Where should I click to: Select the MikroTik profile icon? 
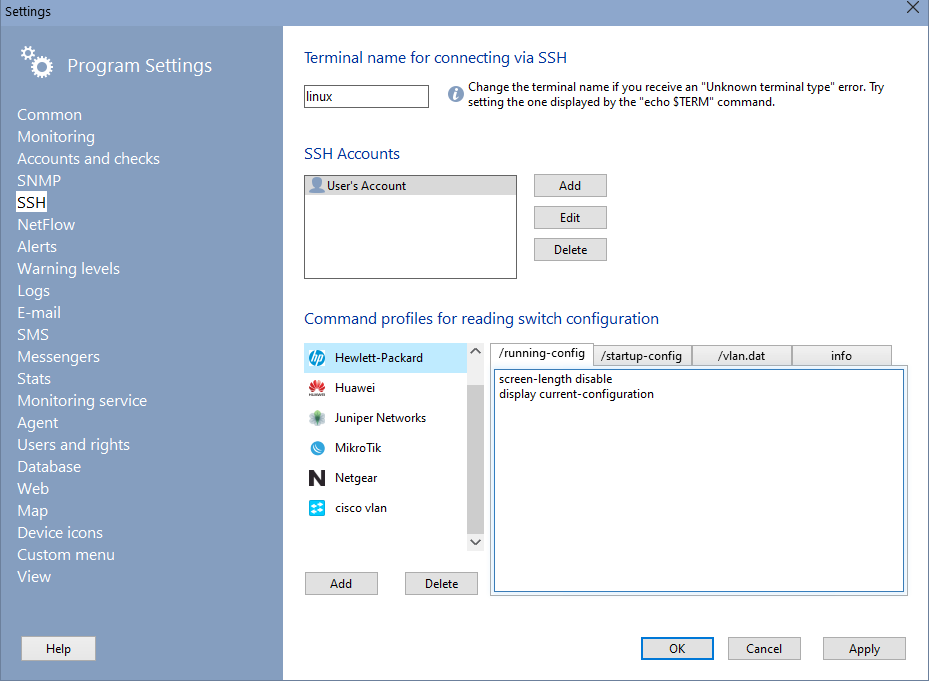(316, 447)
